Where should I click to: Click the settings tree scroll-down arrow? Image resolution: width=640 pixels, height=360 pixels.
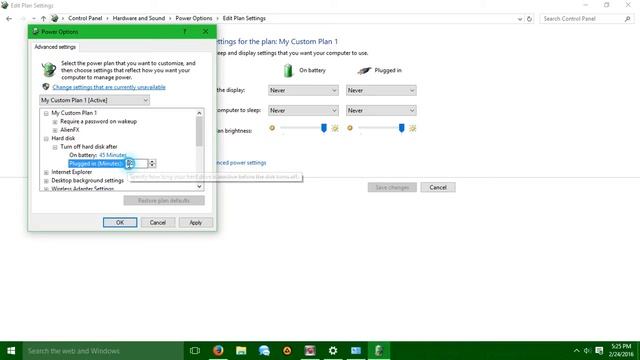point(199,187)
